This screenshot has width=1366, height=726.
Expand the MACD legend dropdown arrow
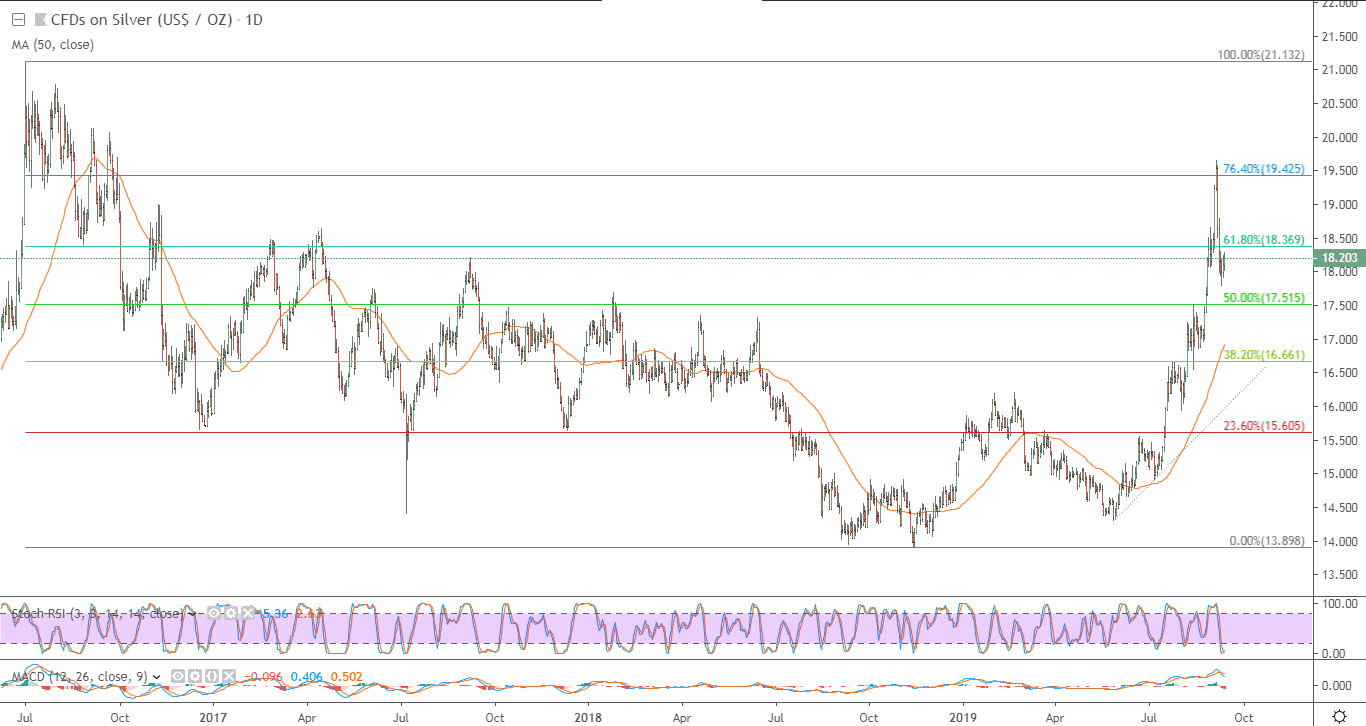tap(155, 678)
